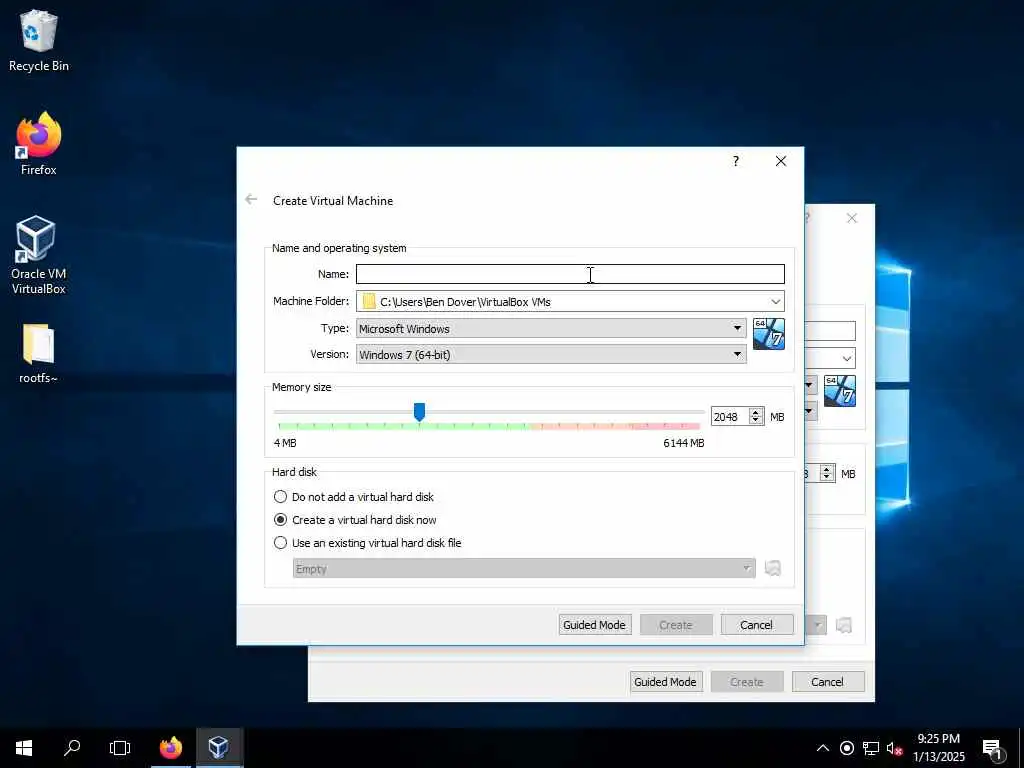Click the circular recording tray icon

(x=846, y=748)
